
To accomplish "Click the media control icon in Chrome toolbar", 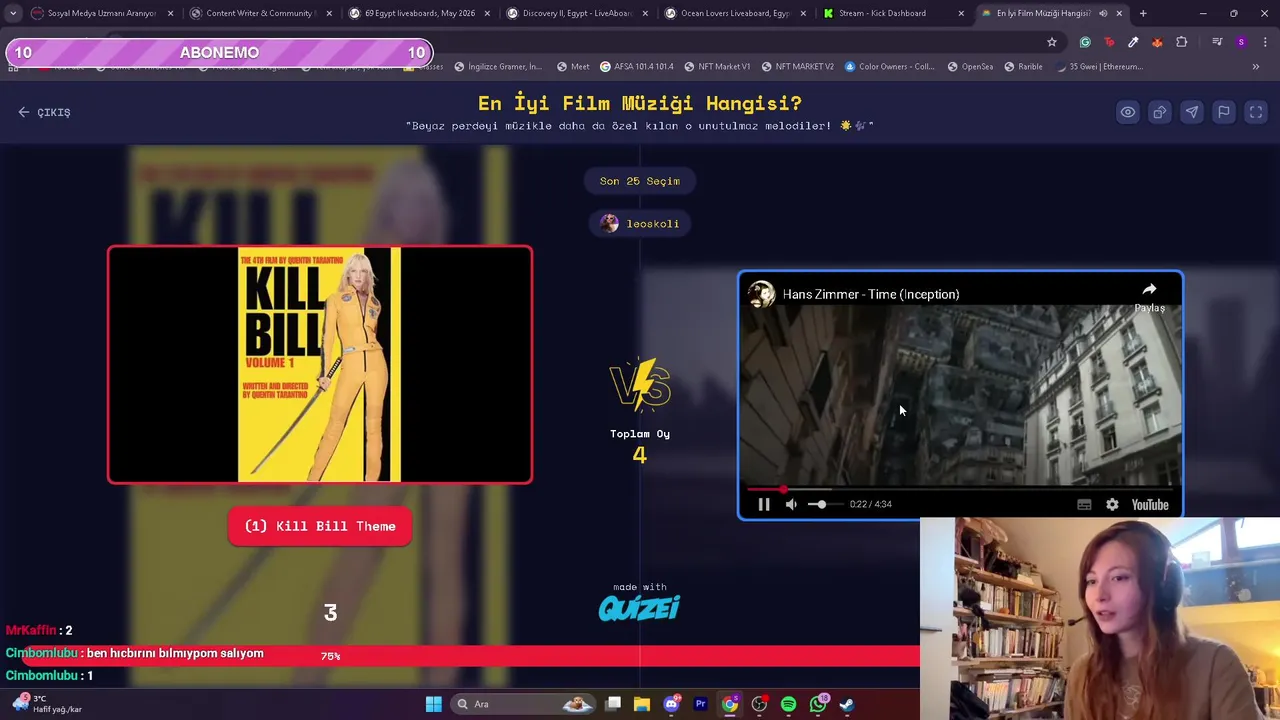I will [1217, 42].
